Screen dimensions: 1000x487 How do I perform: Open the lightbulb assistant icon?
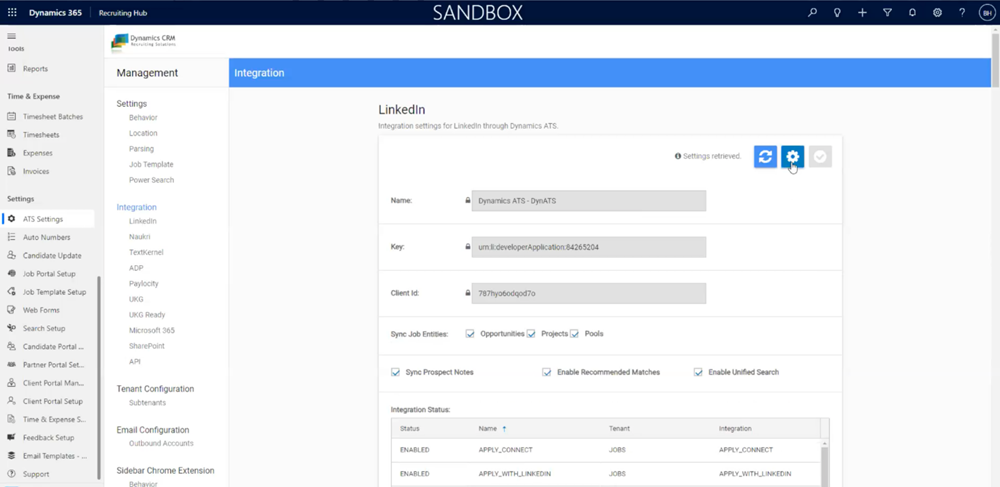click(x=837, y=13)
